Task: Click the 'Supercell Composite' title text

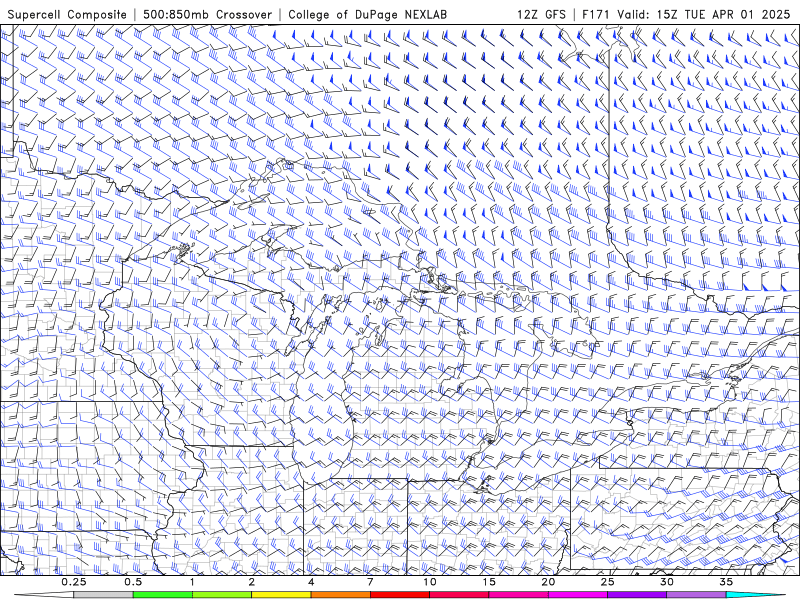Action: (67, 14)
